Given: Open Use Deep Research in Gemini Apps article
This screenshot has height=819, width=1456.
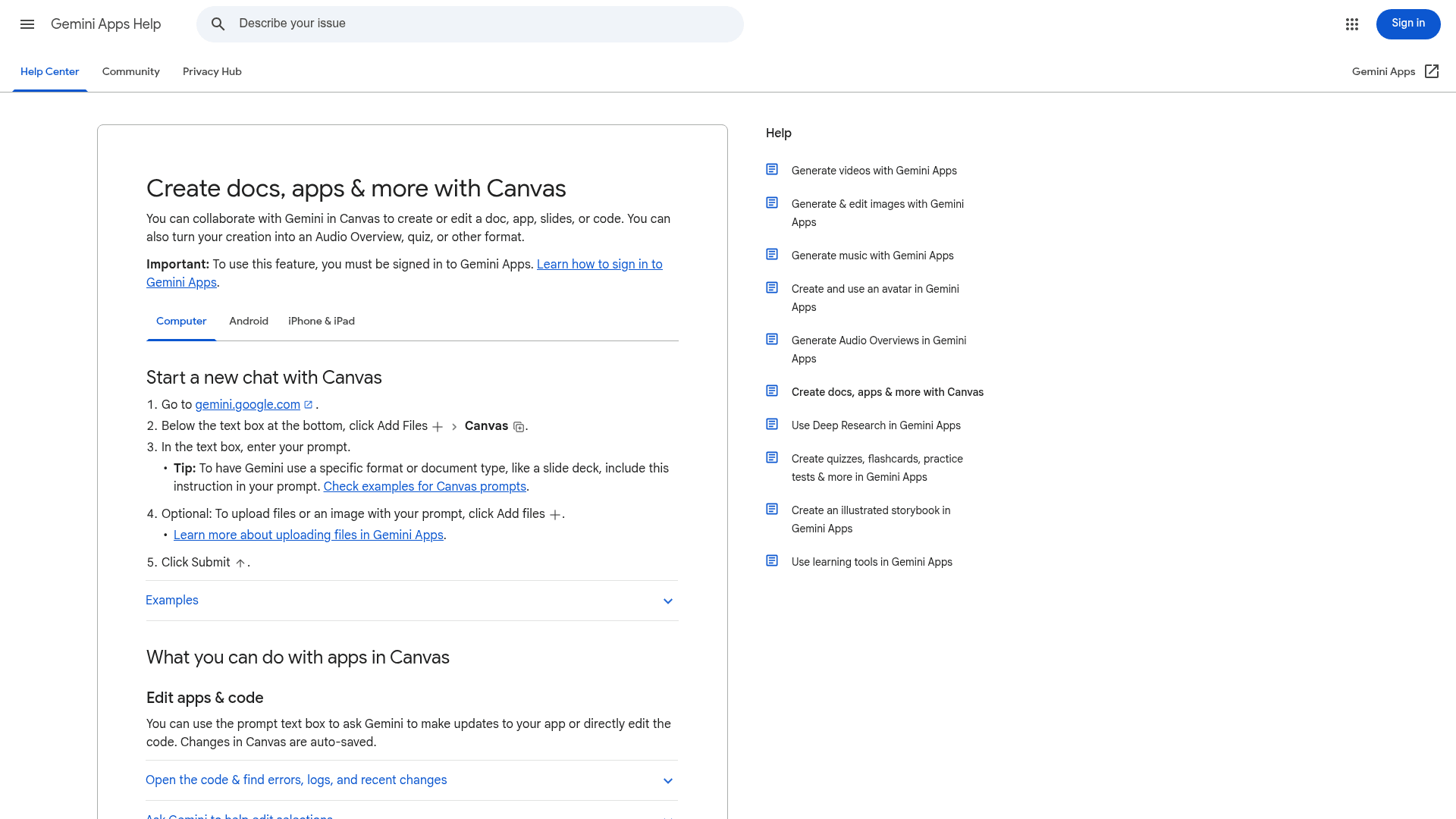Looking at the screenshot, I should [x=876, y=425].
